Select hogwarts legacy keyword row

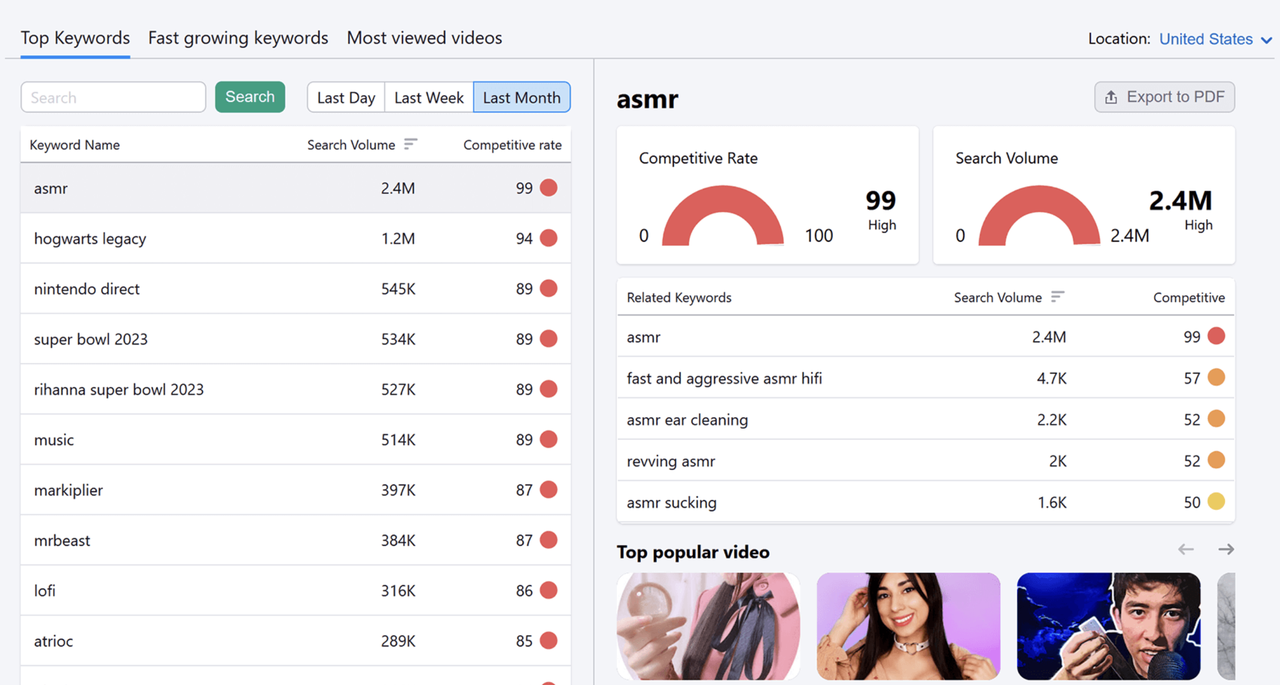(x=296, y=238)
